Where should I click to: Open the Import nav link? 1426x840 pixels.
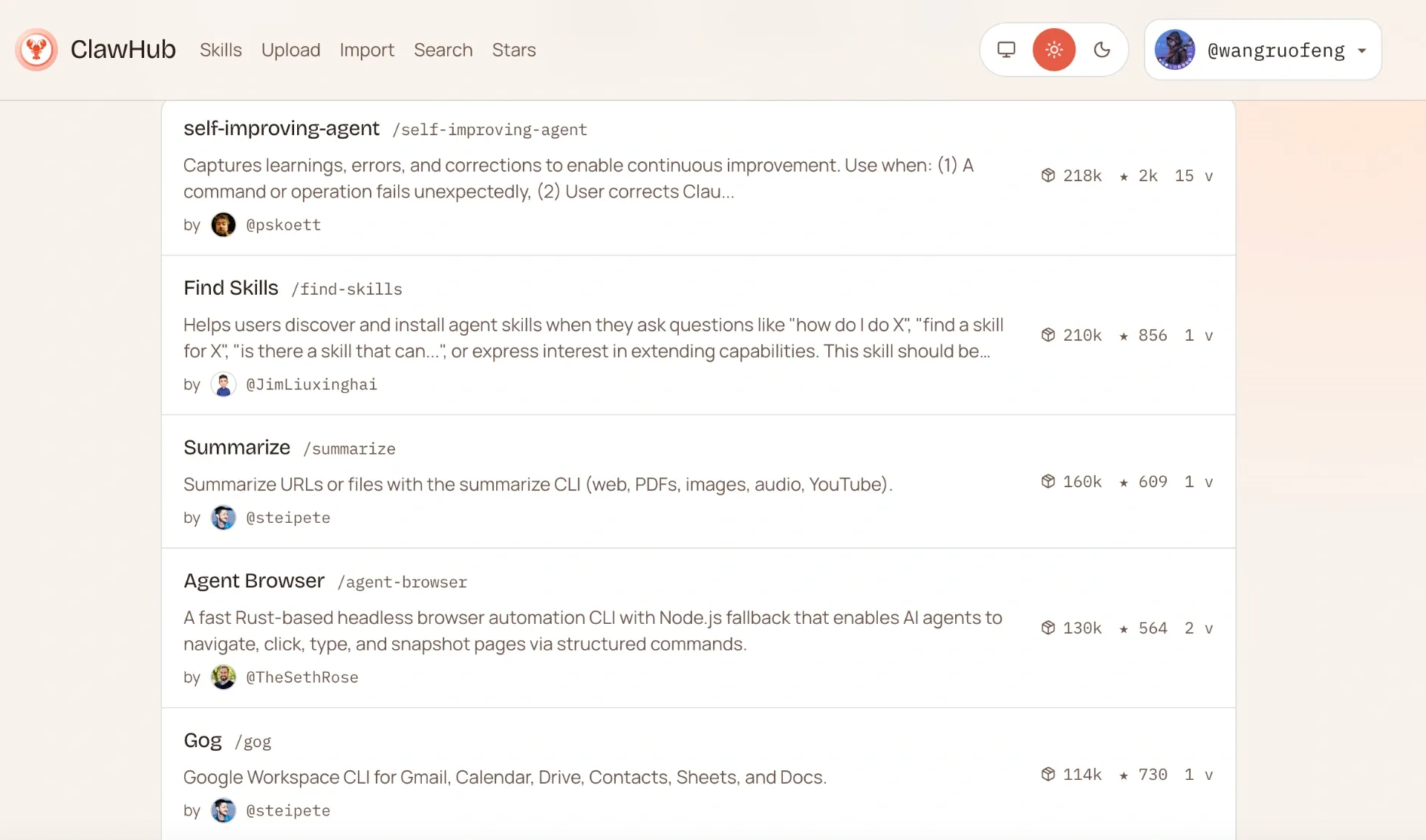click(367, 50)
